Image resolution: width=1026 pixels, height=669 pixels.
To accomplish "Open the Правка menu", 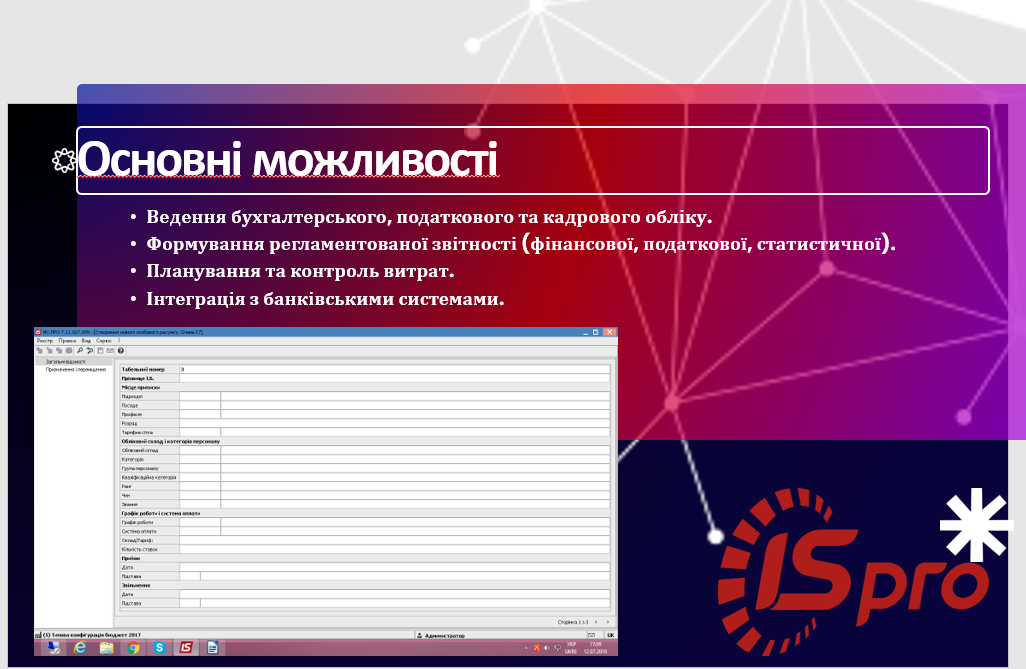I will (67, 341).
